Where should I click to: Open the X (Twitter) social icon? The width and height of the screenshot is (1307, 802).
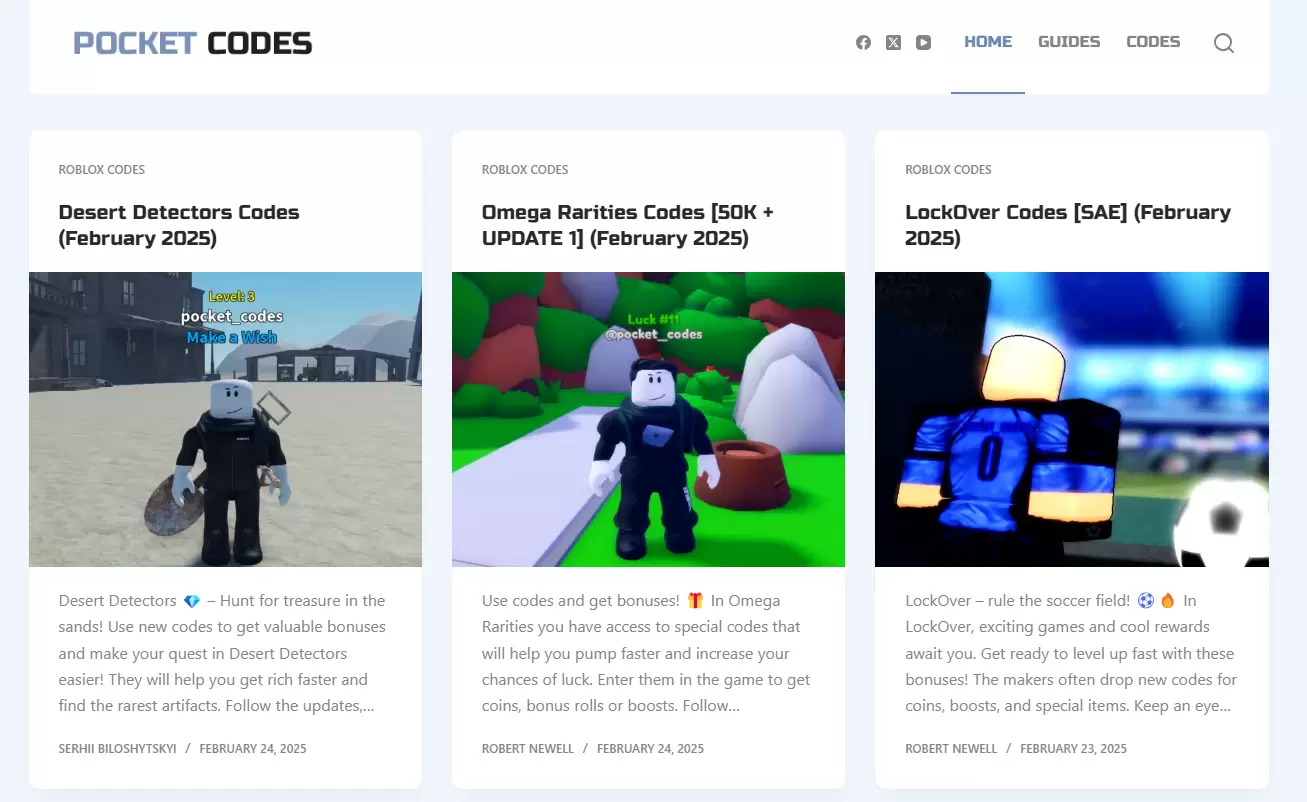893,43
